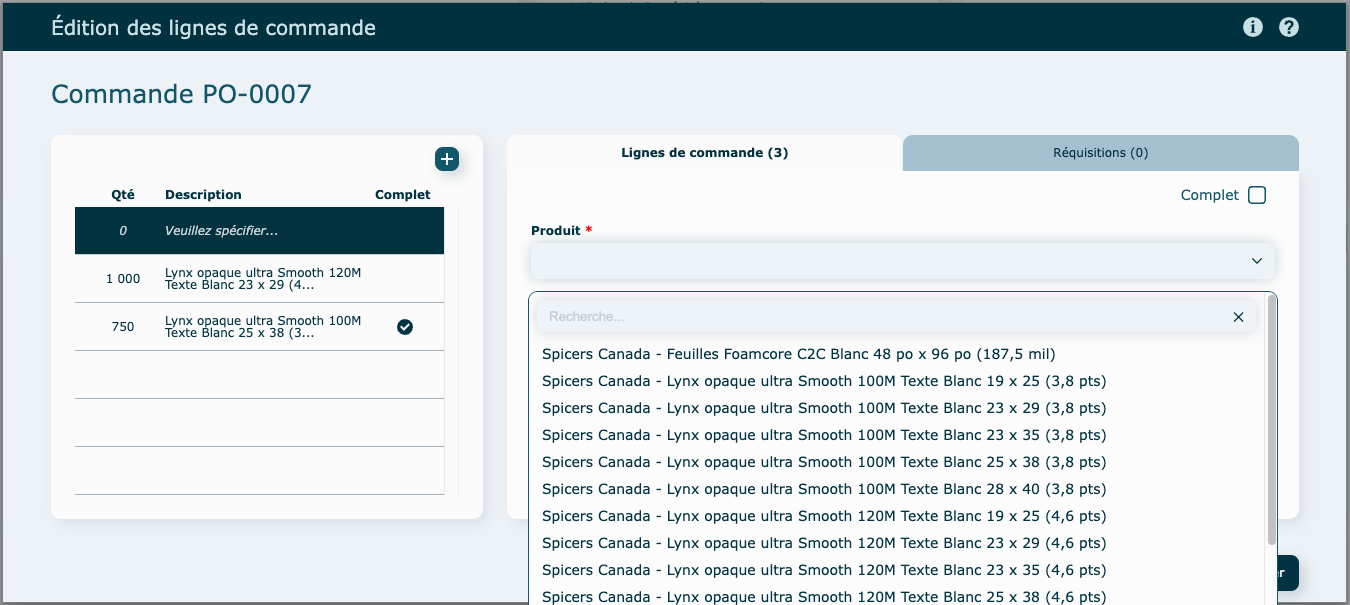Viewport: 1350px width, 605px height.
Task: Pick Lynx 120M Texte Blanc 19 x 25
Action: [x=823, y=516]
